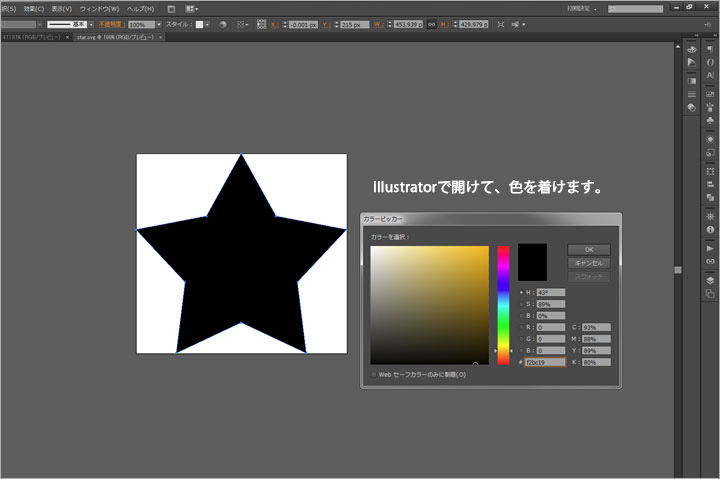Open the Appearance panel sun icon
This screenshot has width=720, height=479.
pyautogui.click(x=710, y=139)
